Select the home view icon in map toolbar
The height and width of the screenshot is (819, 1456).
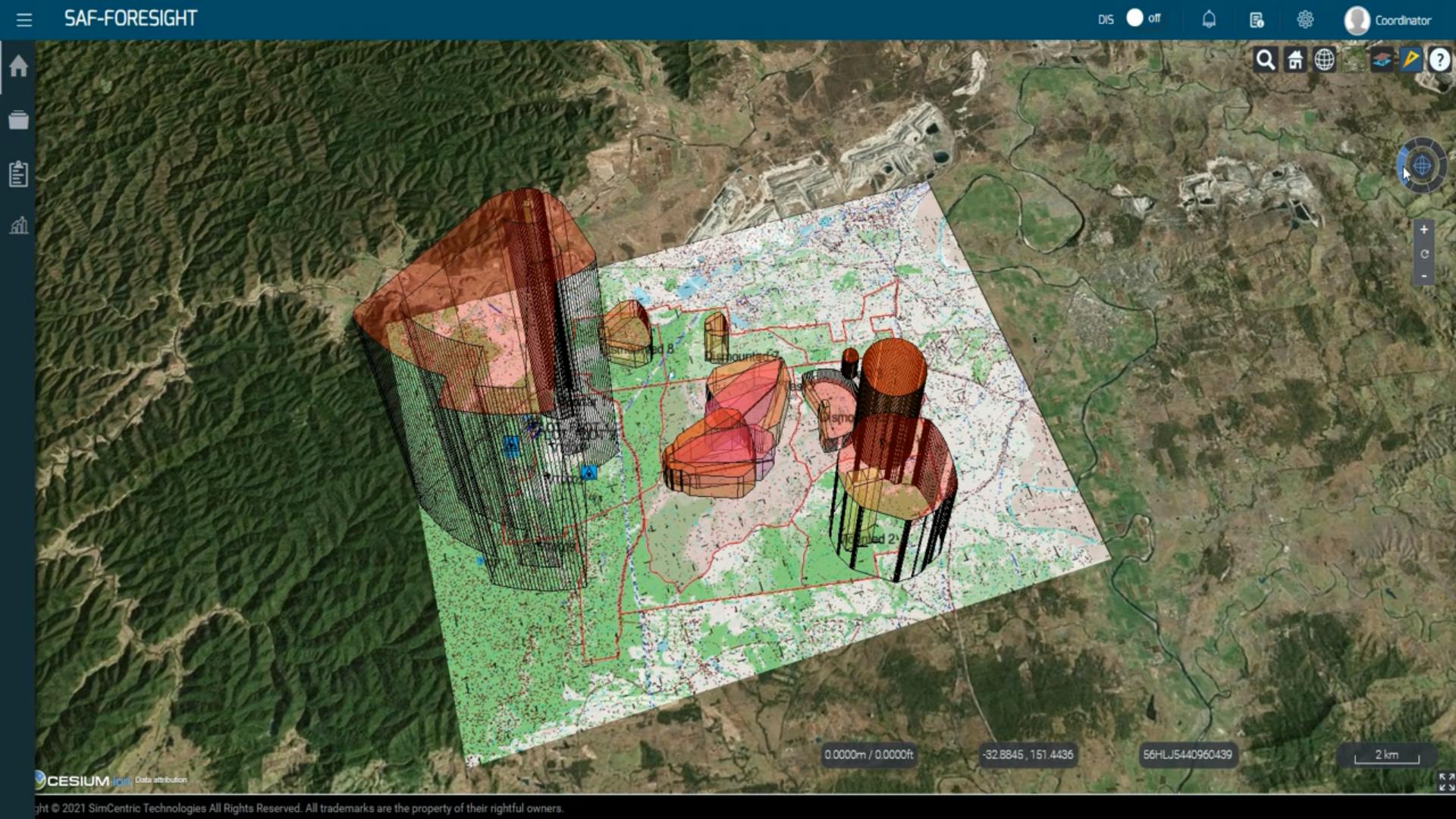(x=1295, y=59)
